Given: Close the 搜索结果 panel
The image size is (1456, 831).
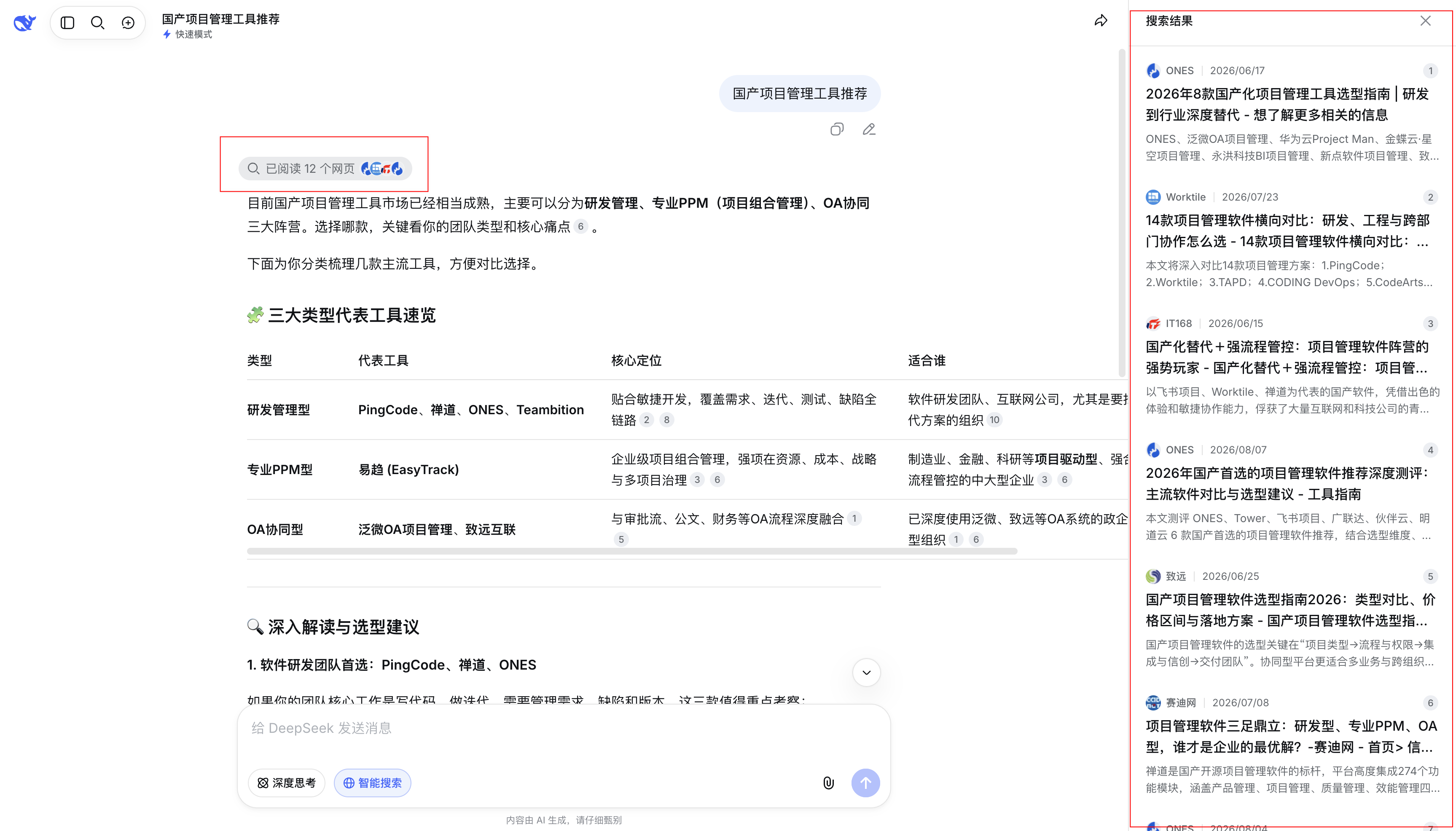Looking at the screenshot, I should 1426,21.
